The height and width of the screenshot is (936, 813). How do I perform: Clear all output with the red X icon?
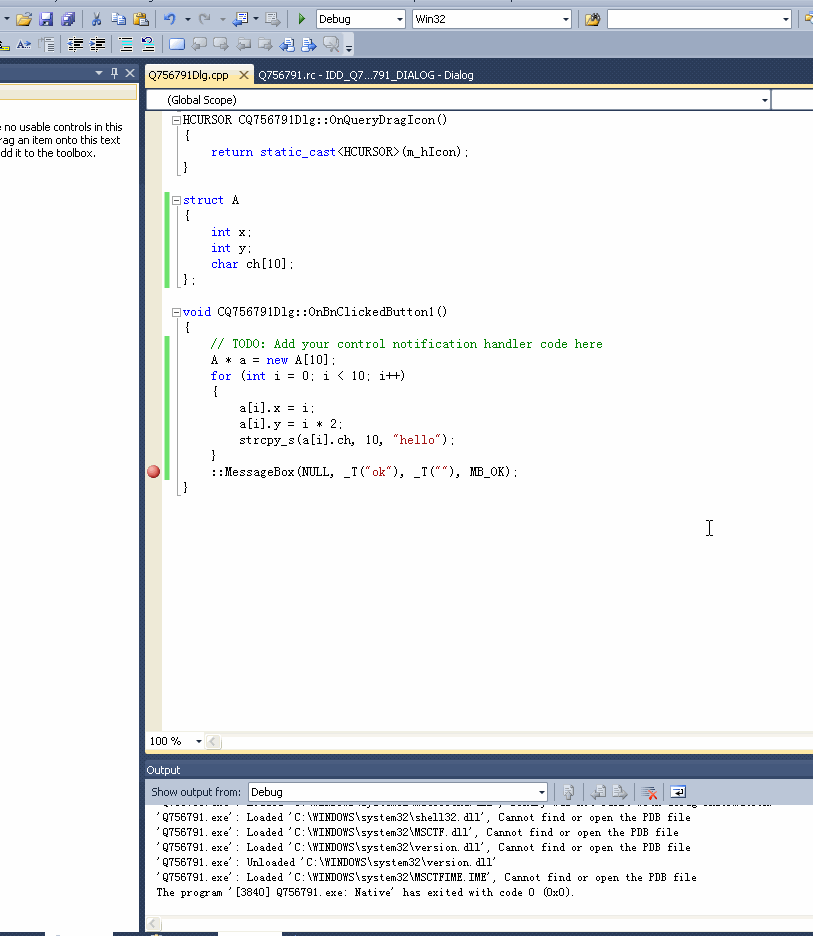coord(649,792)
